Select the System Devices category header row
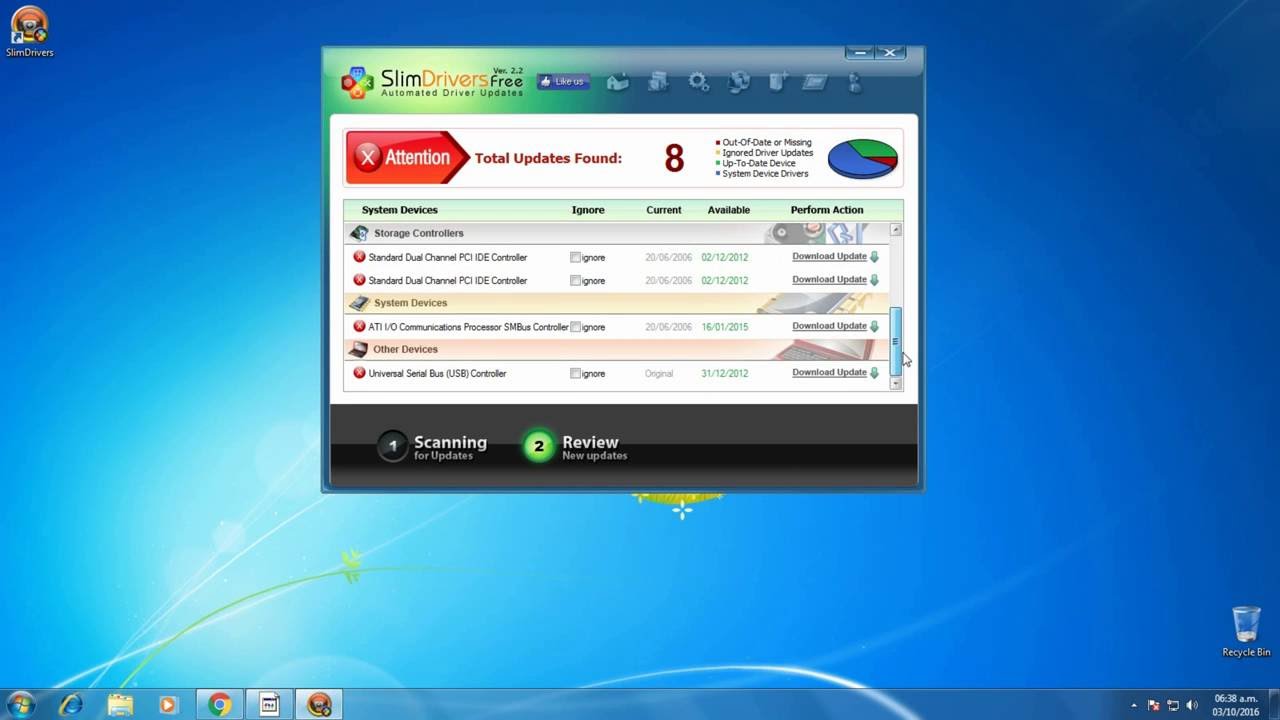1280x720 pixels. pyautogui.click(x=616, y=303)
